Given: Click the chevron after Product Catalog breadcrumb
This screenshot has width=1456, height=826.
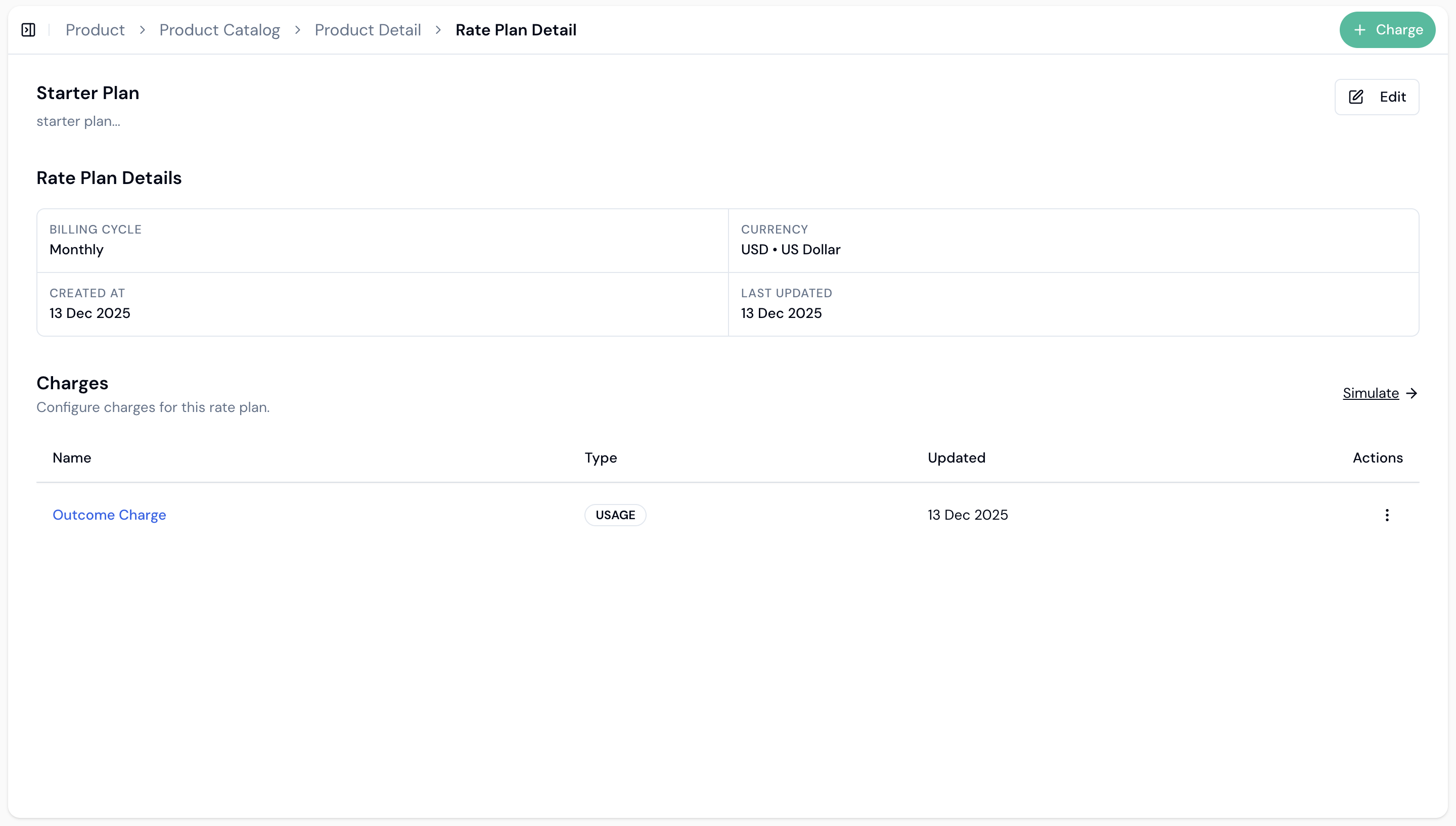Looking at the screenshot, I should point(297,30).
